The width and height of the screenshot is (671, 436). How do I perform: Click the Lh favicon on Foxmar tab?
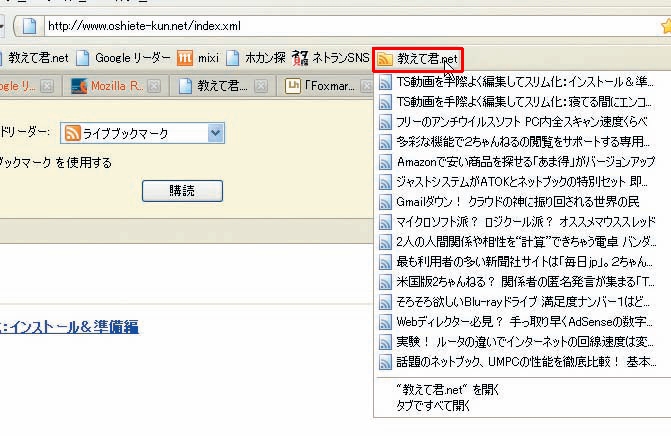tap(293, 86)
